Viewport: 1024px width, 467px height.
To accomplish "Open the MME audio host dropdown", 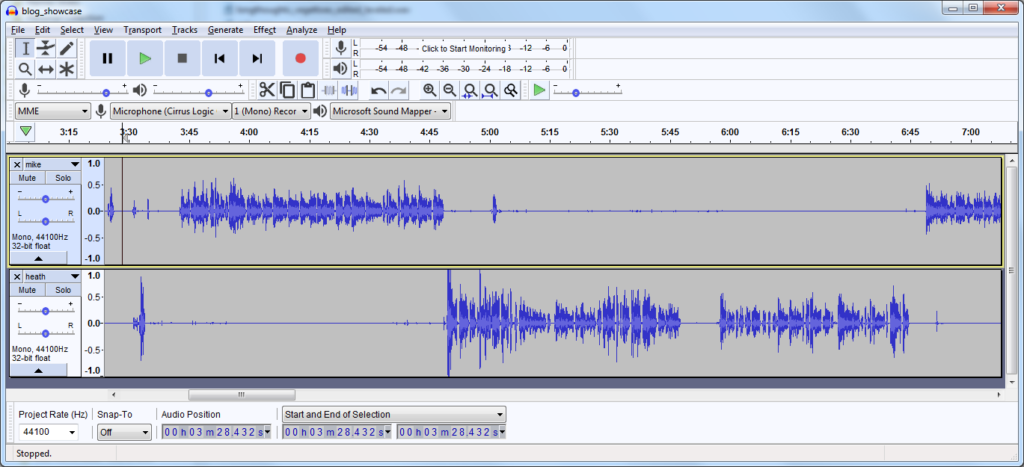I will click(53, 111).
